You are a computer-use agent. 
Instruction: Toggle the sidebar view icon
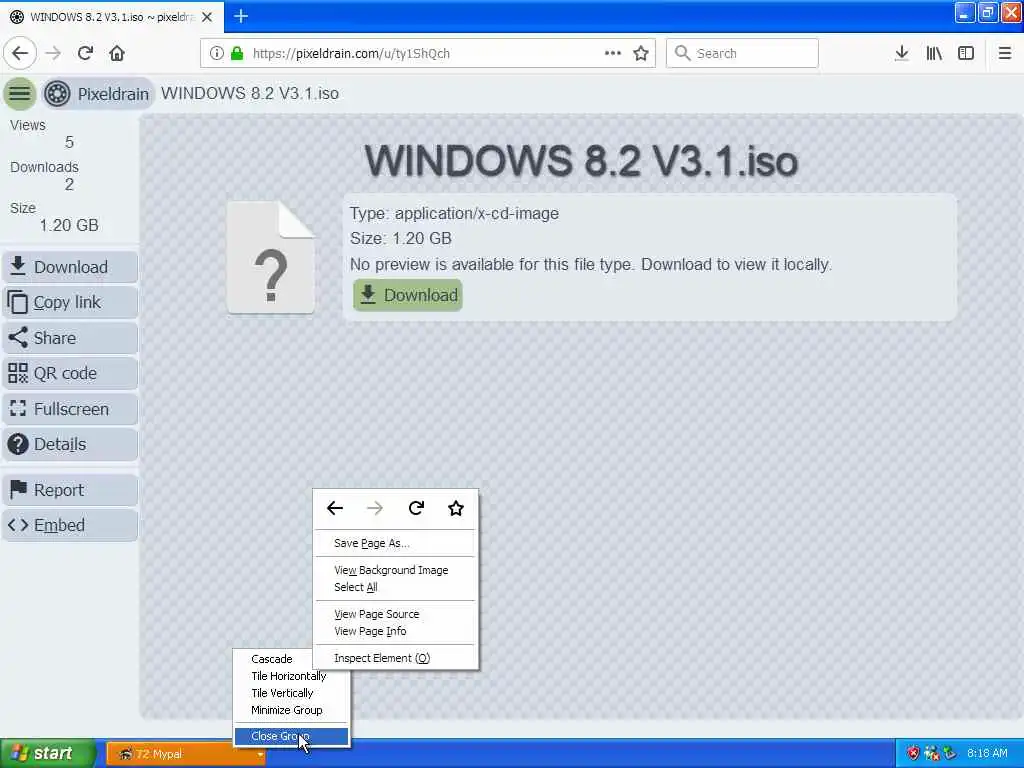(966, 54)
